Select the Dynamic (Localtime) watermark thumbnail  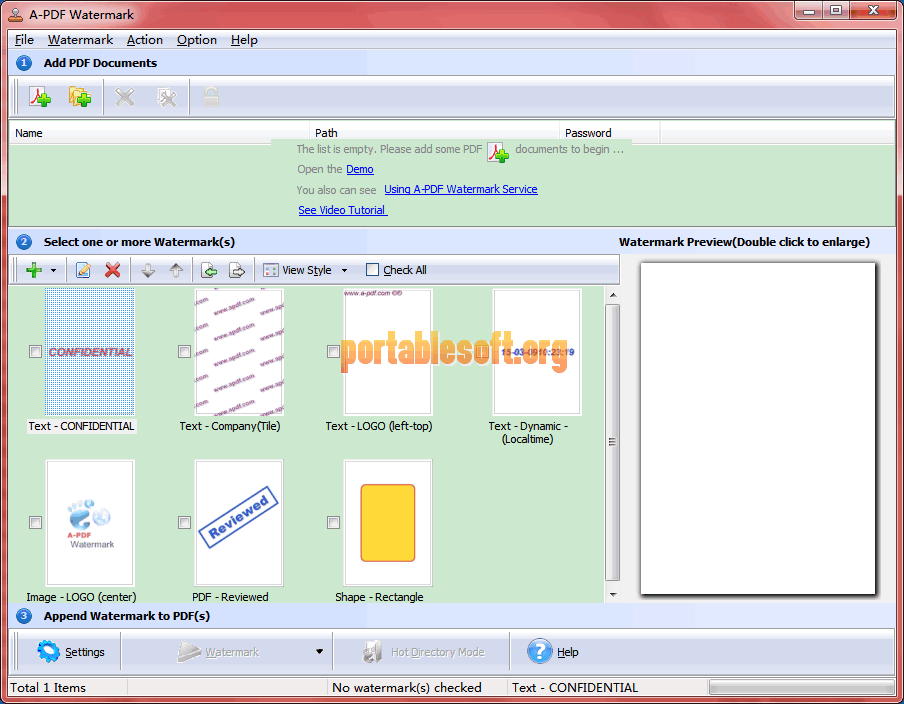537,352
